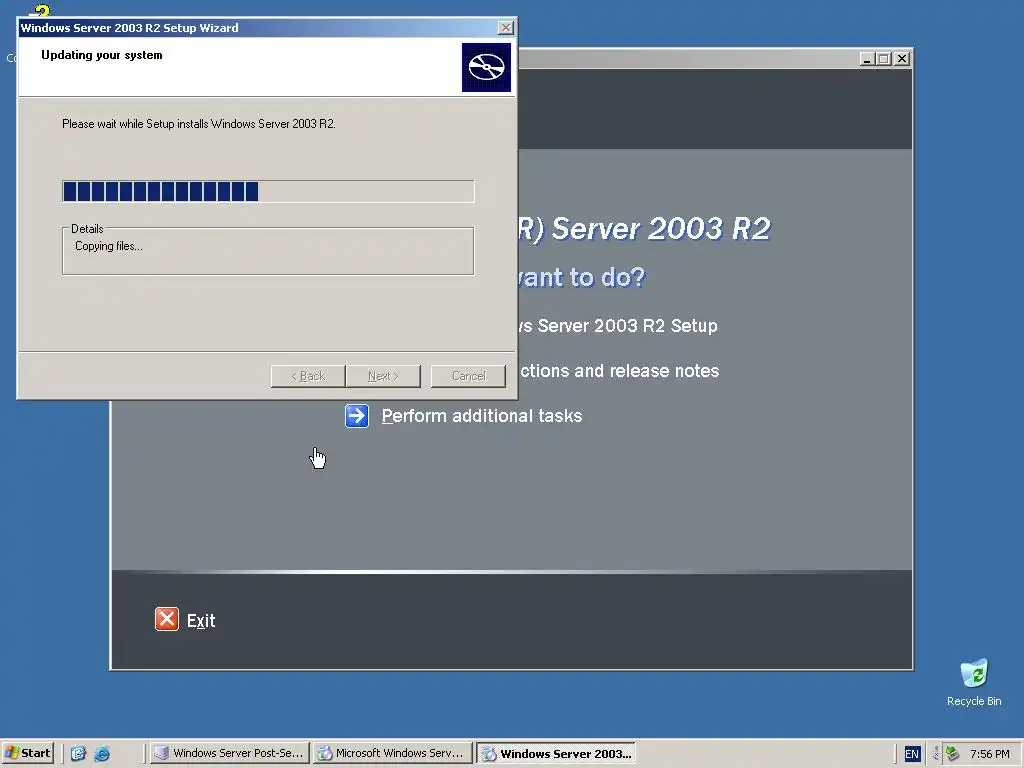The width and height of the screenshot is (1024, 768).
Task: Click the installation progress bar
Action: pyautogui.click(x=268, y=191)
